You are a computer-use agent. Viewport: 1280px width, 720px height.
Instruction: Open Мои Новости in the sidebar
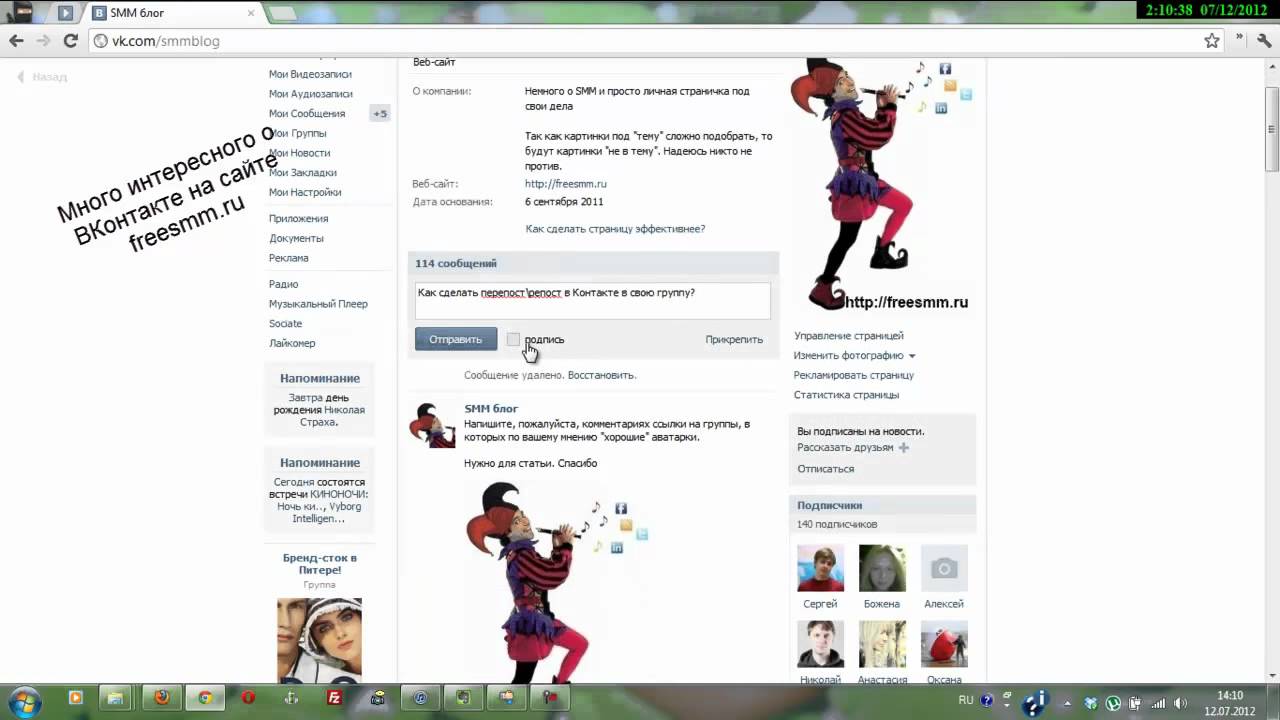299,153
